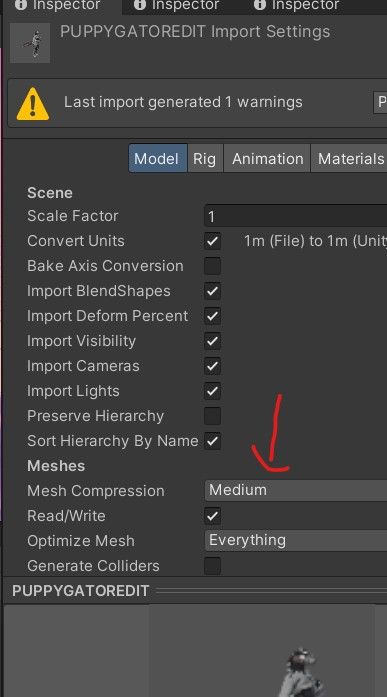This screenshot has height=697, width=387.
Task: Toggle Sort Hierarchy By Name checkbox
Action: click(x=212, y=441)
